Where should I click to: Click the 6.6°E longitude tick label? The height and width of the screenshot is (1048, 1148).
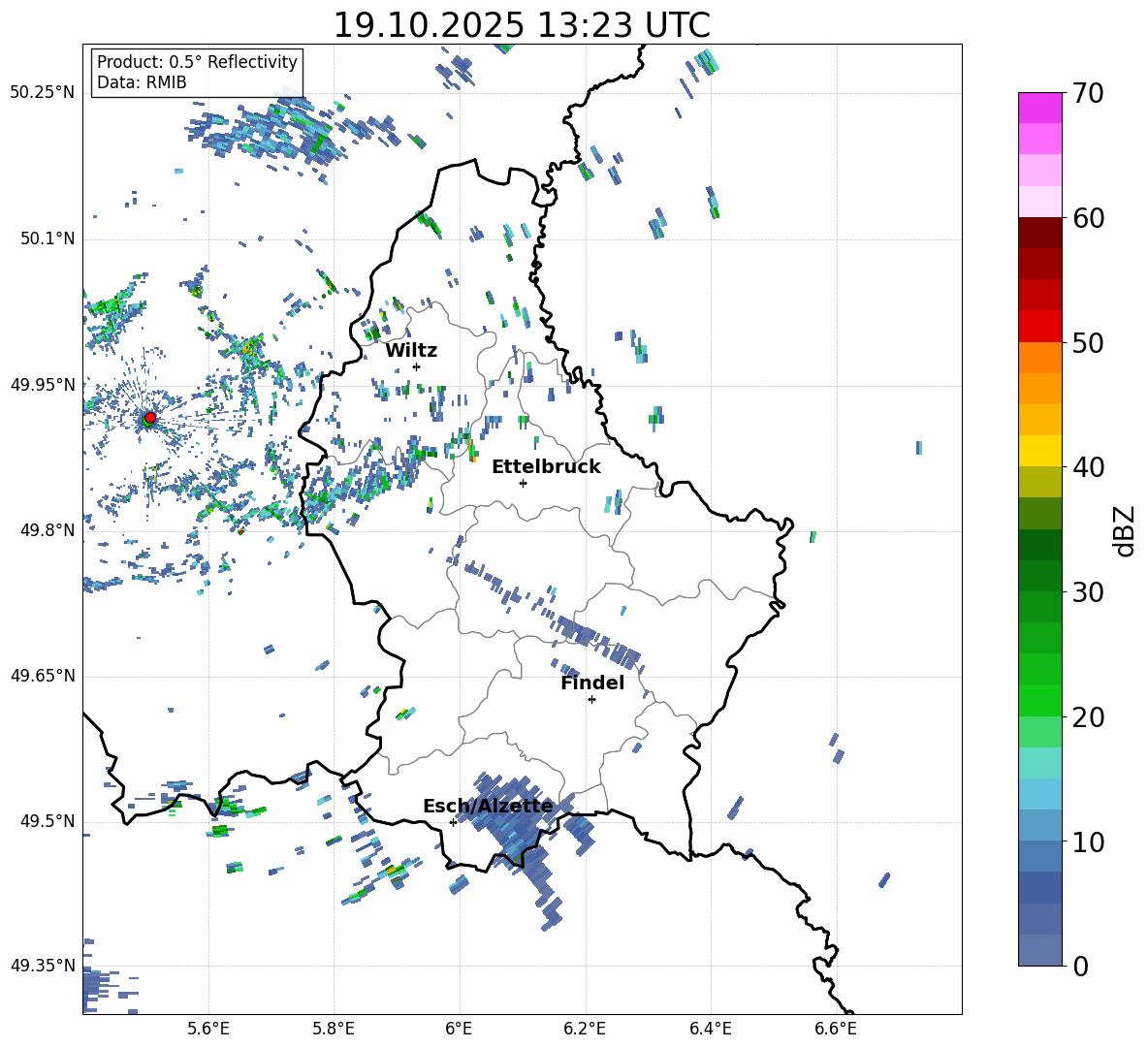[x=836, y=1028]
